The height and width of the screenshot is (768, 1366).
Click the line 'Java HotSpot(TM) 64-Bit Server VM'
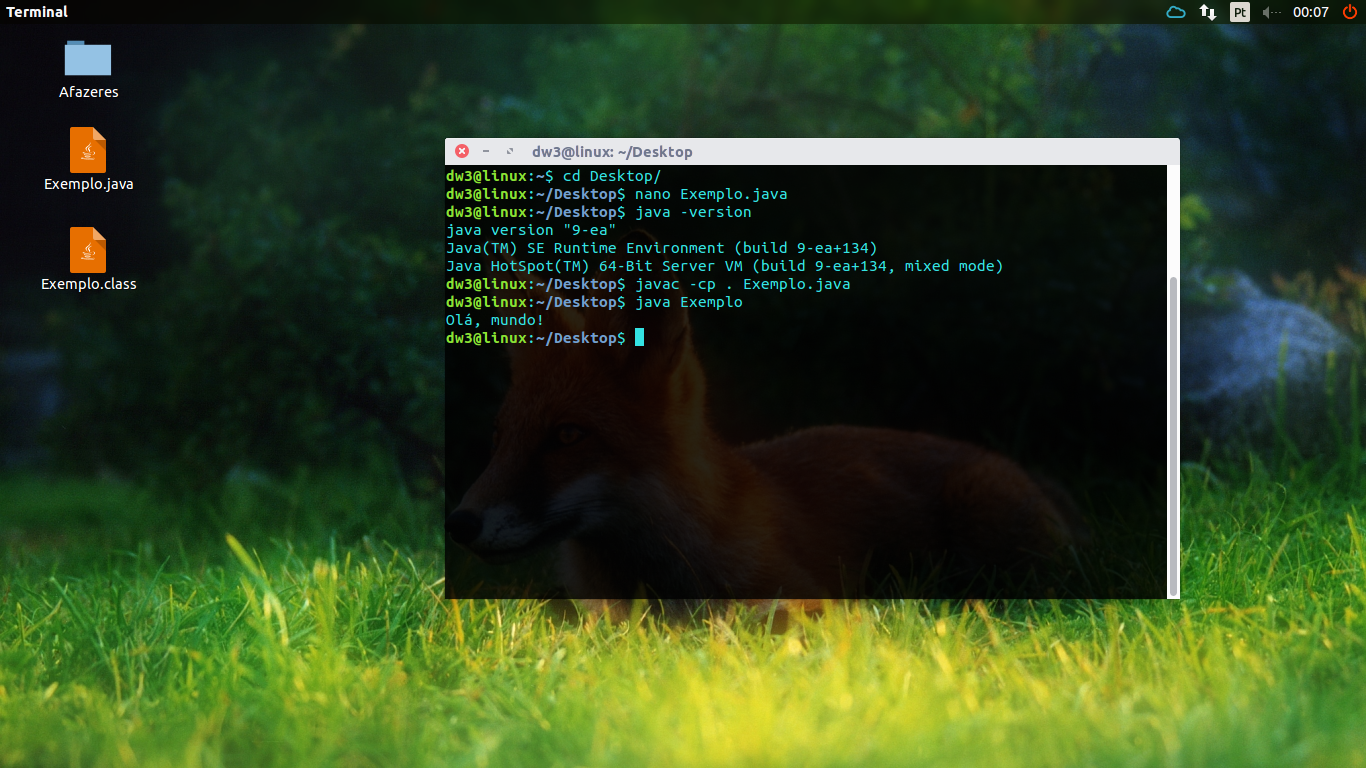pyautogui.click(x=724, y=266)
